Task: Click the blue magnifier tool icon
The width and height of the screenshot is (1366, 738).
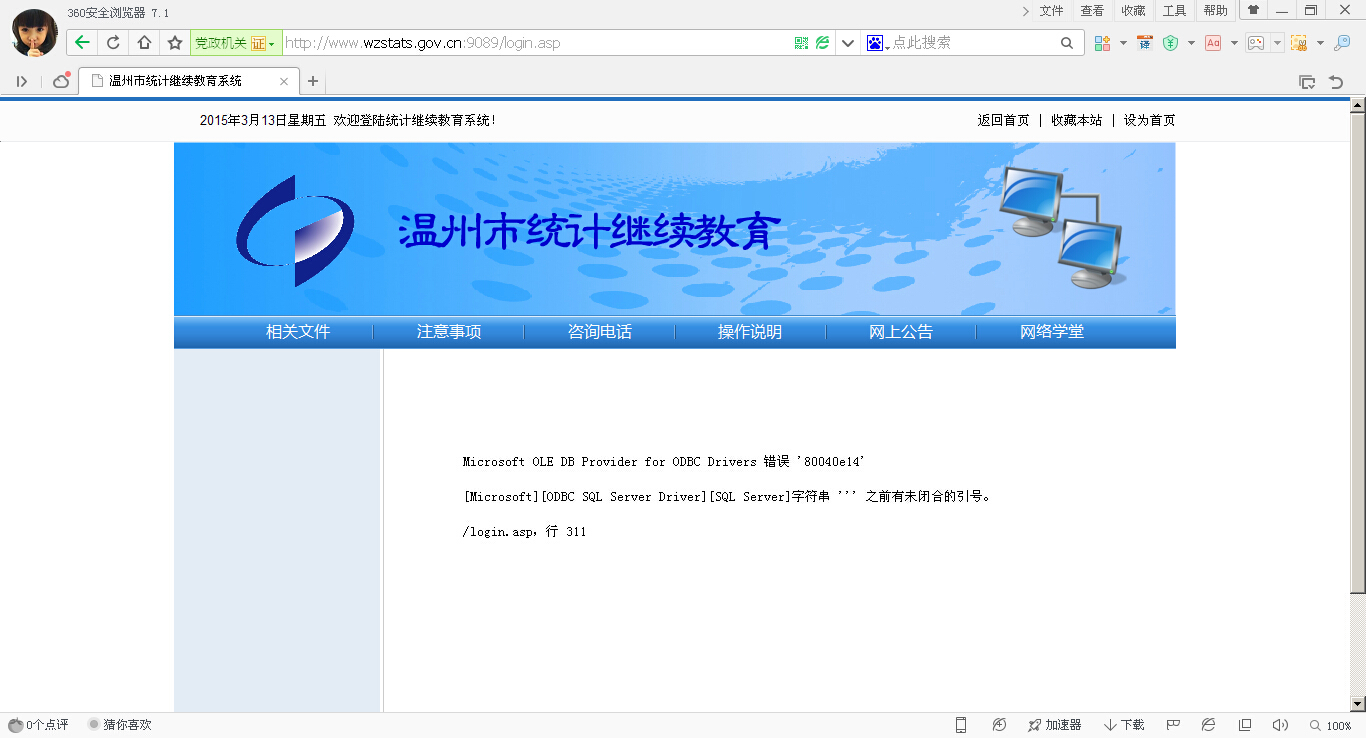Action: [1342, 43]
